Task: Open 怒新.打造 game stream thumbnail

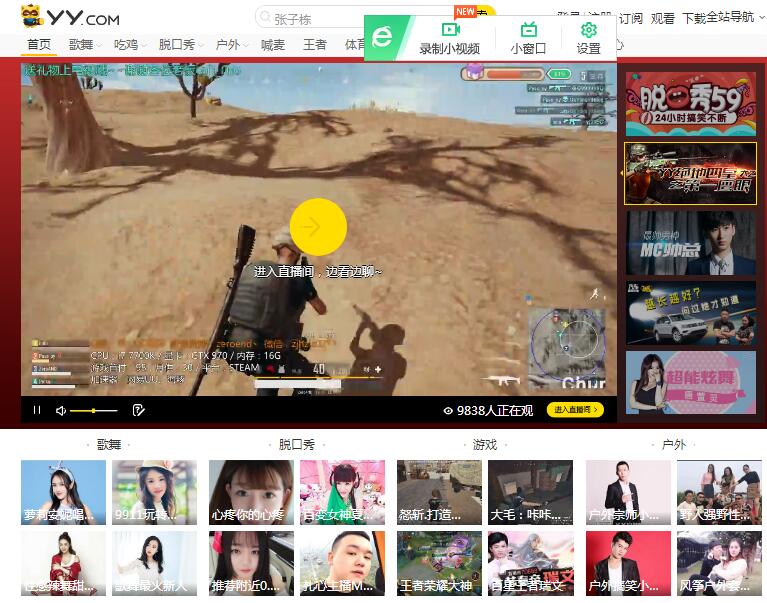Action: [x=439, y=492]
